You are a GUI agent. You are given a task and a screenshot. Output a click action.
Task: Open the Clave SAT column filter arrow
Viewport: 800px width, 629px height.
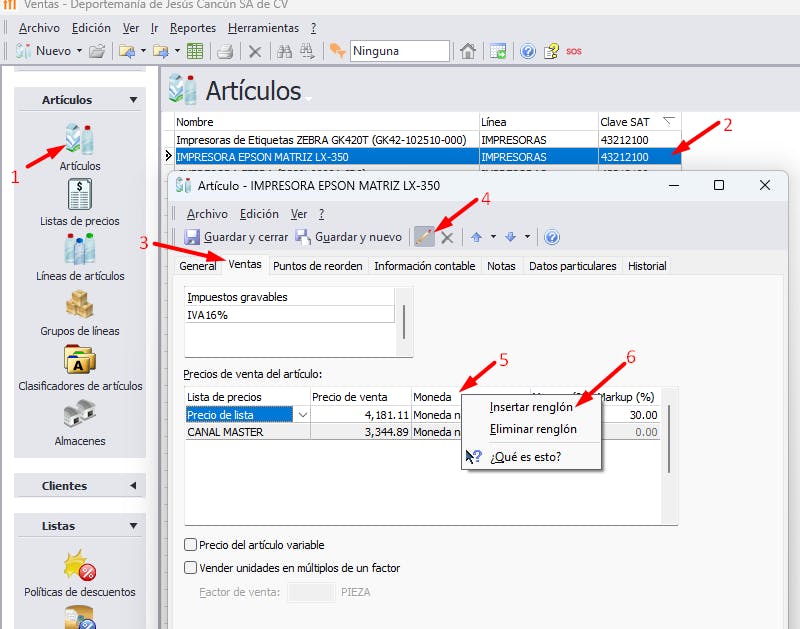668,121
